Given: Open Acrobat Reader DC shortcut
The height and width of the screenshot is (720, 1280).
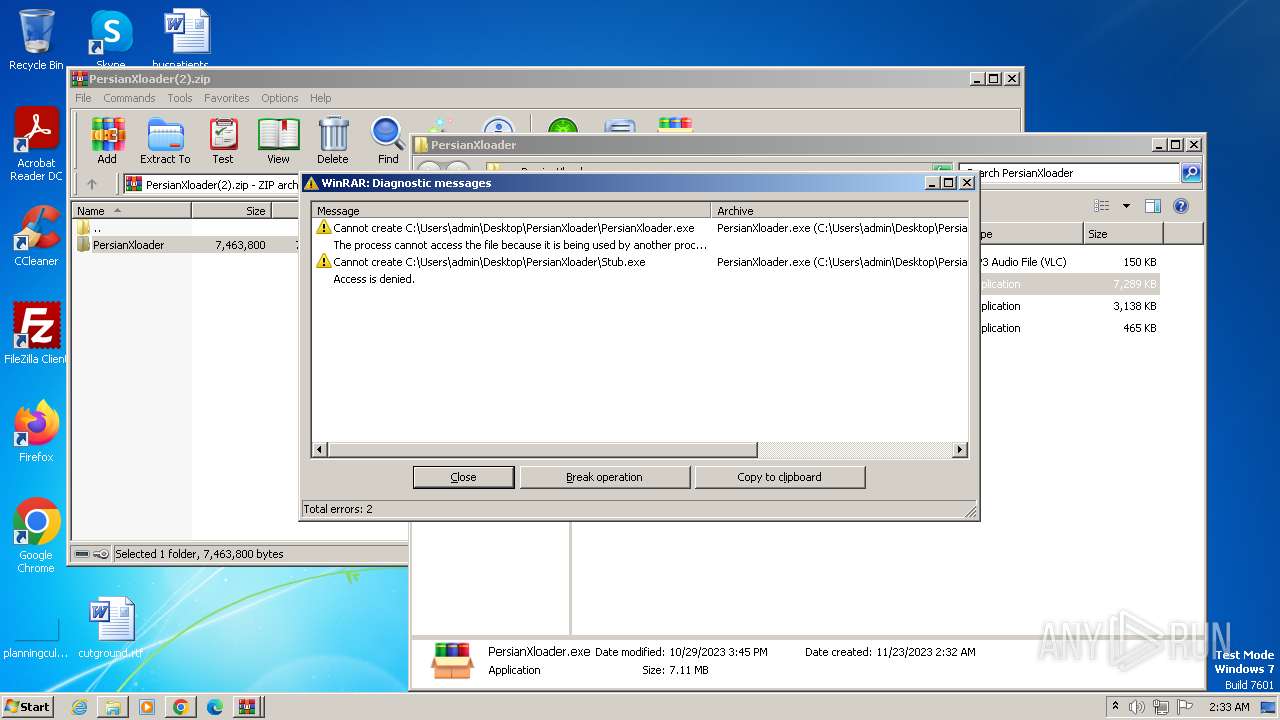Looking at the screenshot, I should (x=36, y=145).
